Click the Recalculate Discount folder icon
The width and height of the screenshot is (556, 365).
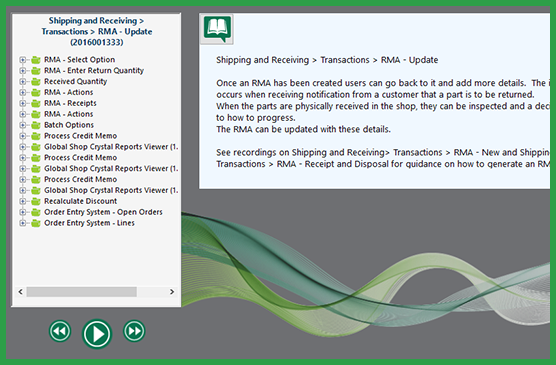pos(35,201)
